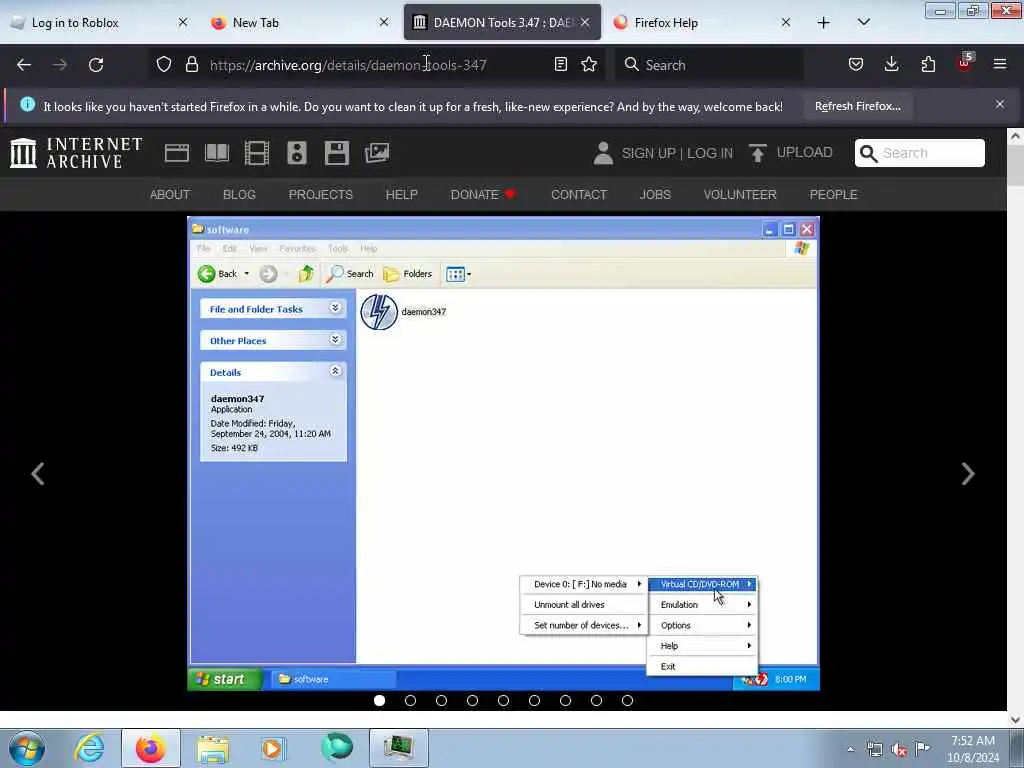Viewport: 1024px width, 768px height.
Task: Open the VOLUNTEER link
Action: (x=740, y=195)
